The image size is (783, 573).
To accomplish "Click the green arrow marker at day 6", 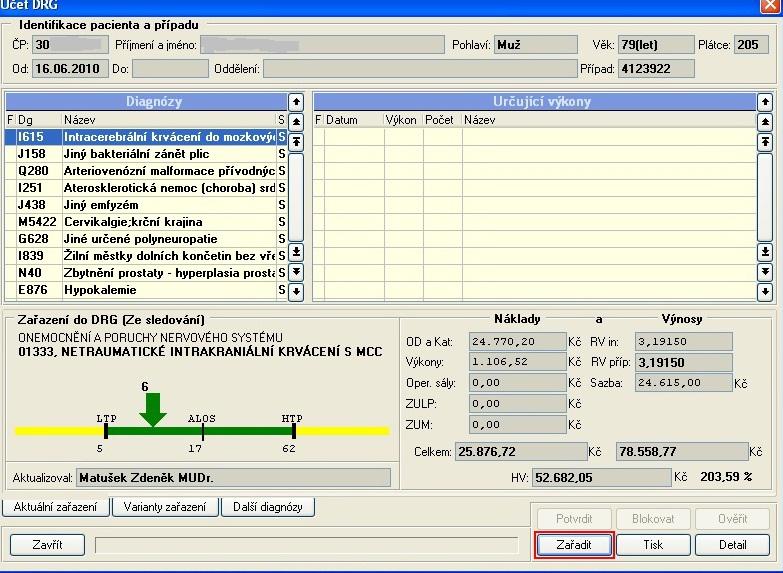I will (x=153, y=410).
